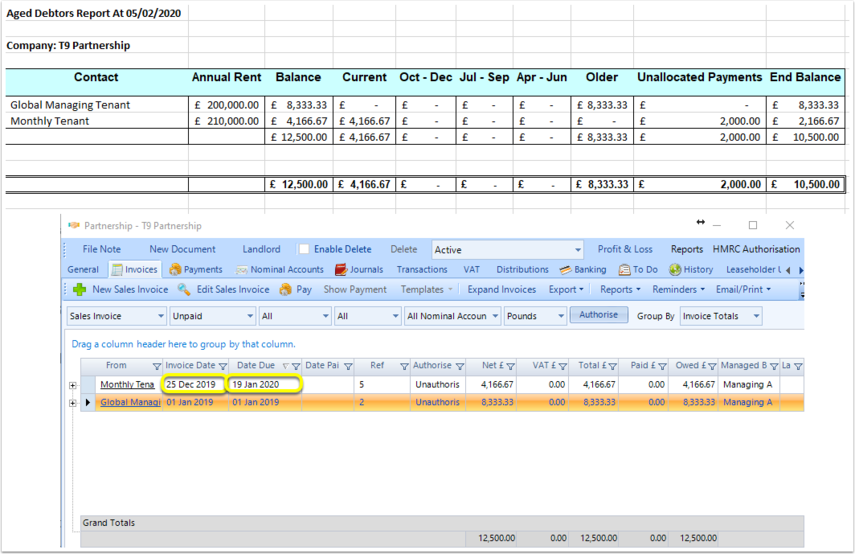855x554 pixels.
Task: Switch to the General tab
Action: (x=83, y=269)
